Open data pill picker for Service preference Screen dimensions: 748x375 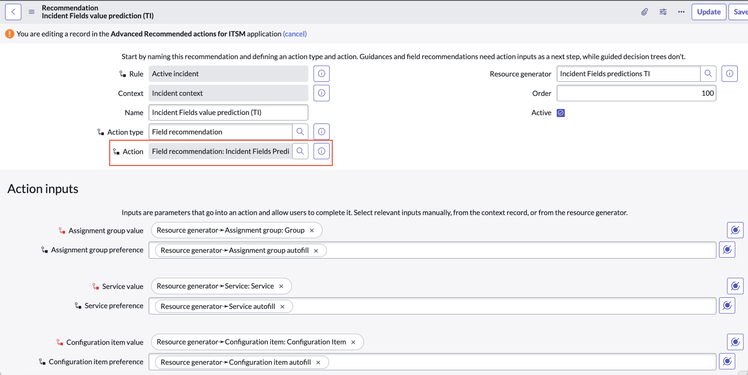tap(727, 305)
